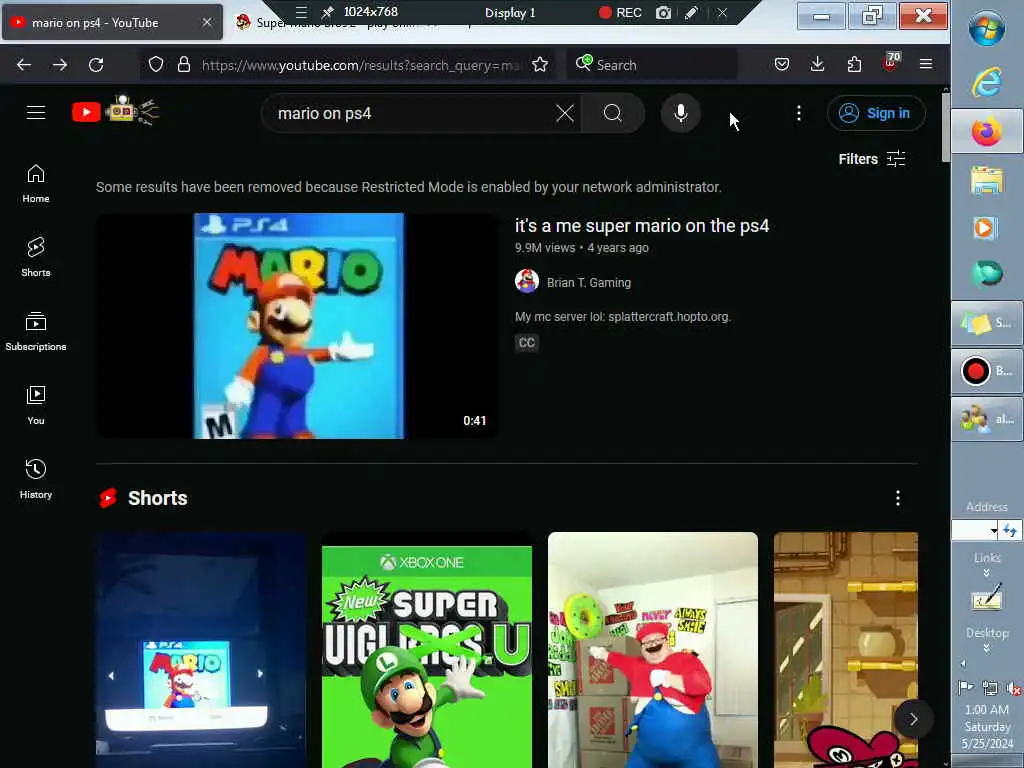This screenshot has width=1024, height=768.
Task: Expand the Links toolbar chevron
Action: coord(987,573)
